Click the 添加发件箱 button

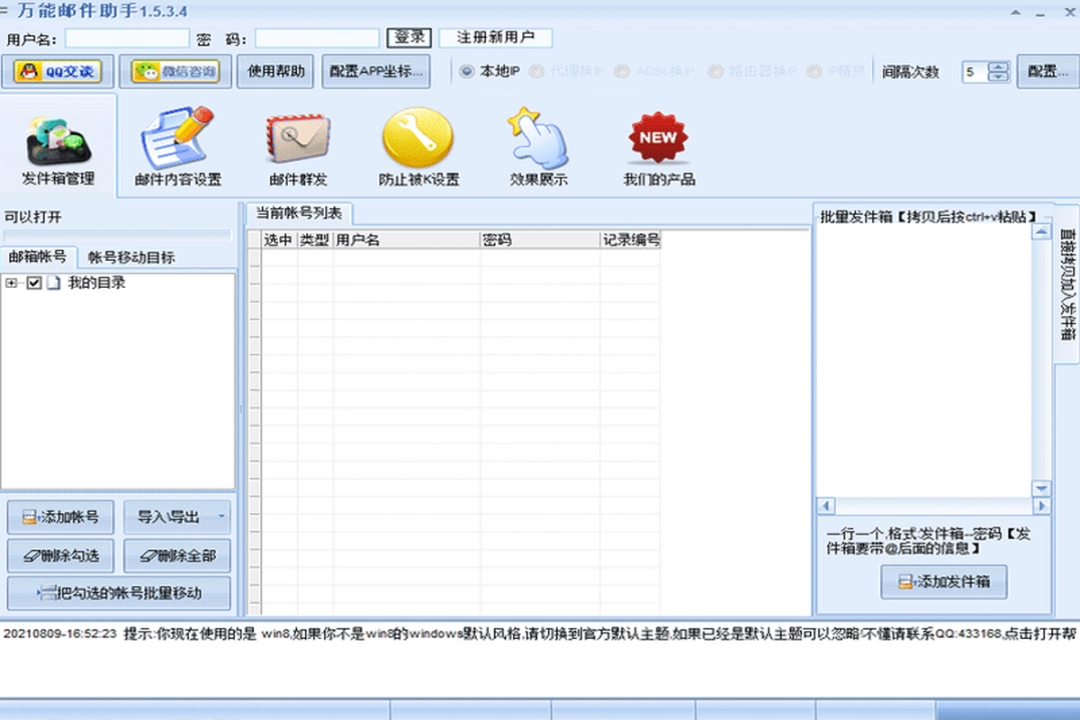coord(942,581)
